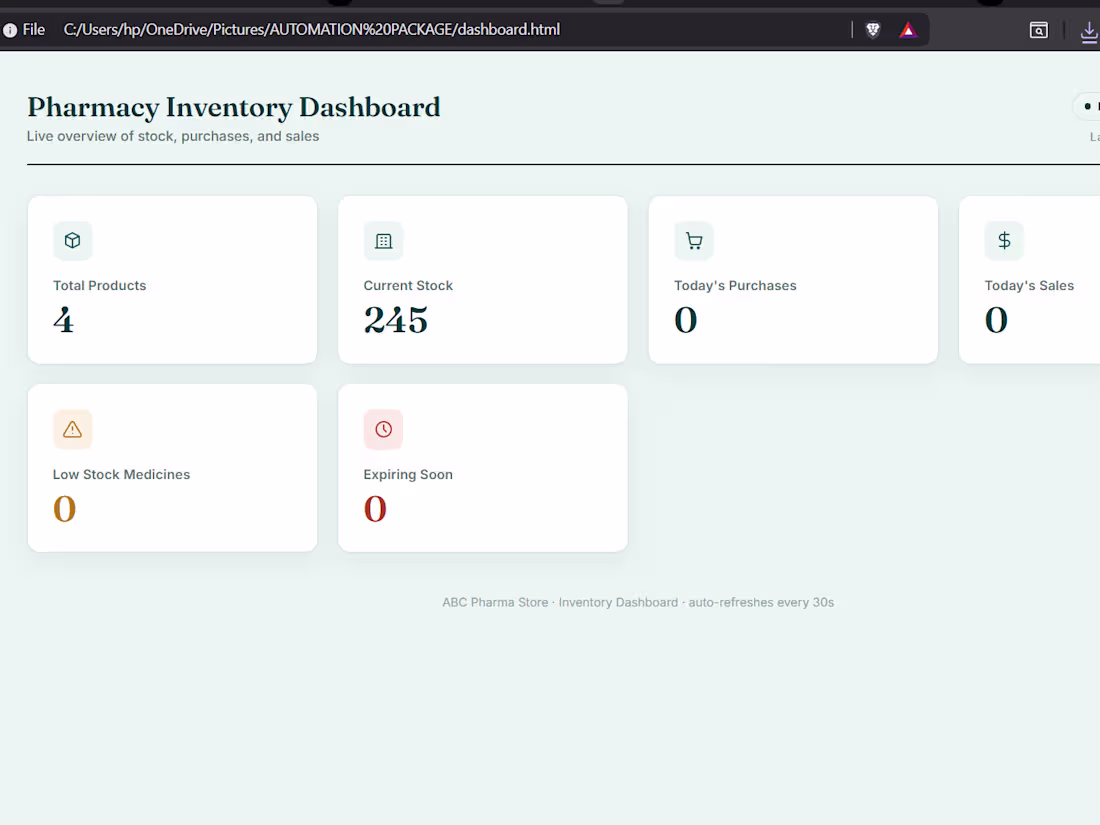Click the Today's Purchases label
The width and height of the screenshot is (1100, 825).
click(735, 286)
